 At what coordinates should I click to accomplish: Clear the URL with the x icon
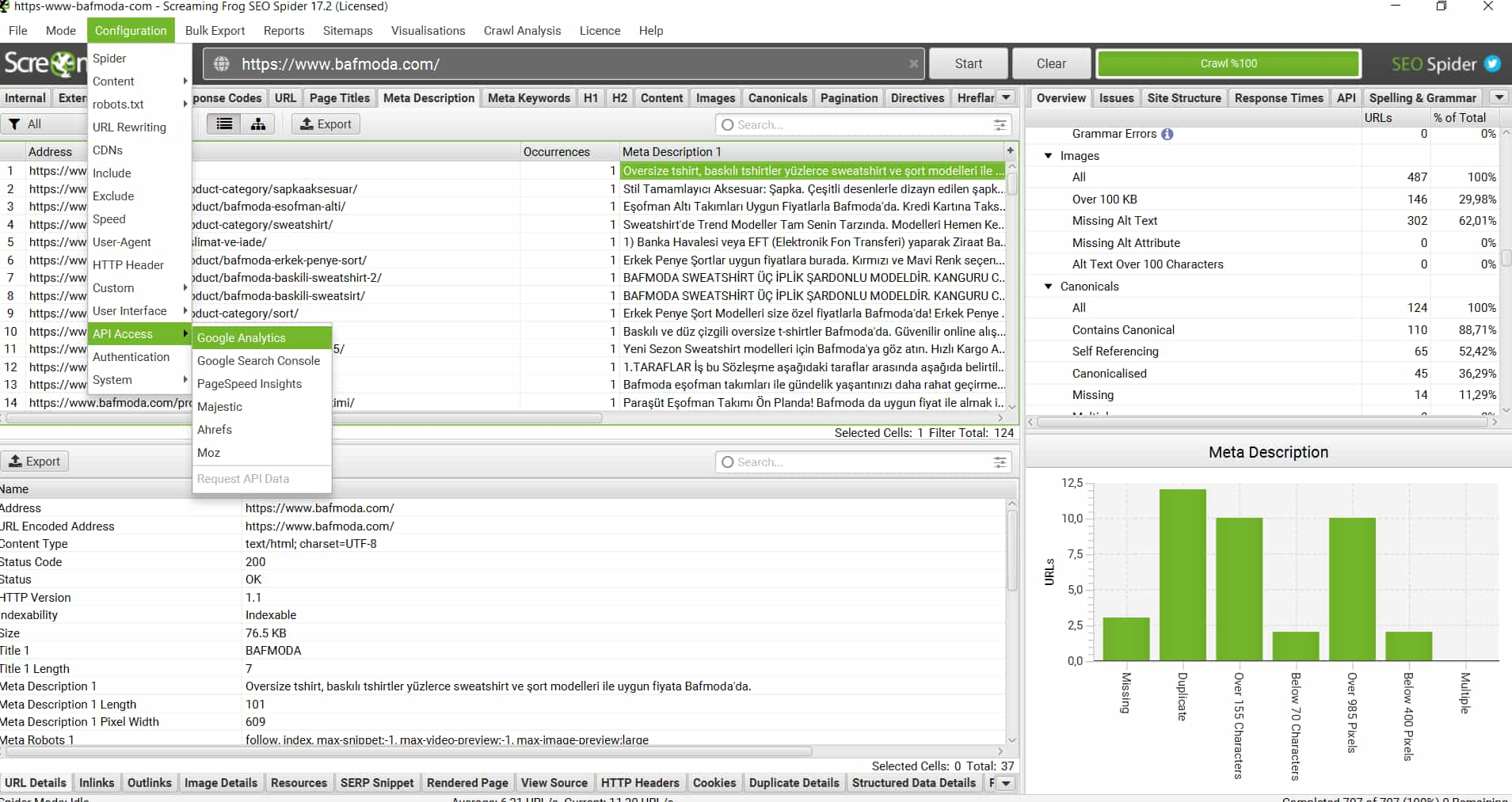pyautogui.click(x=913, y=64)
